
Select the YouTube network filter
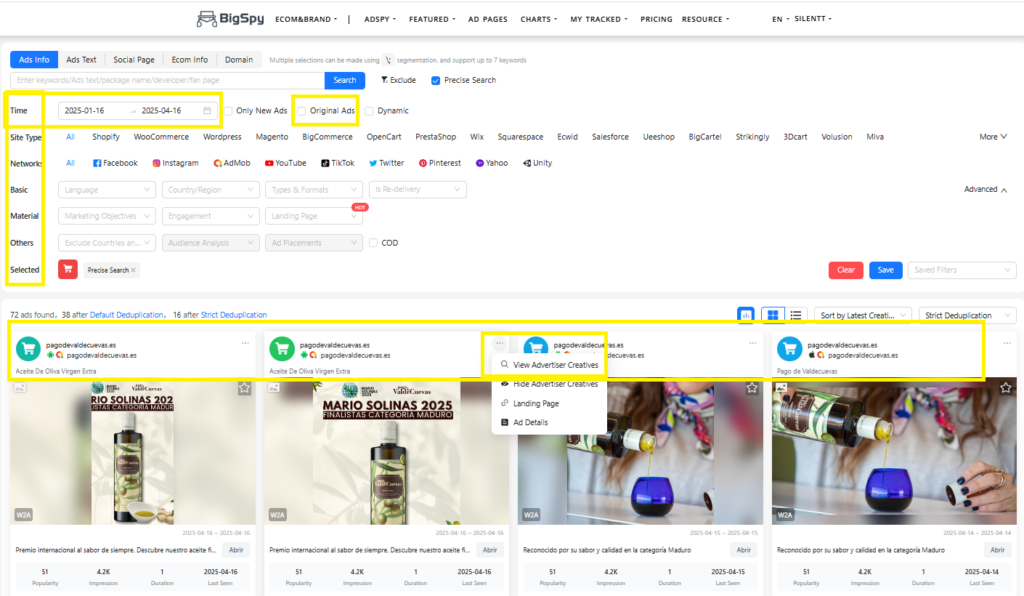(285, 163)
